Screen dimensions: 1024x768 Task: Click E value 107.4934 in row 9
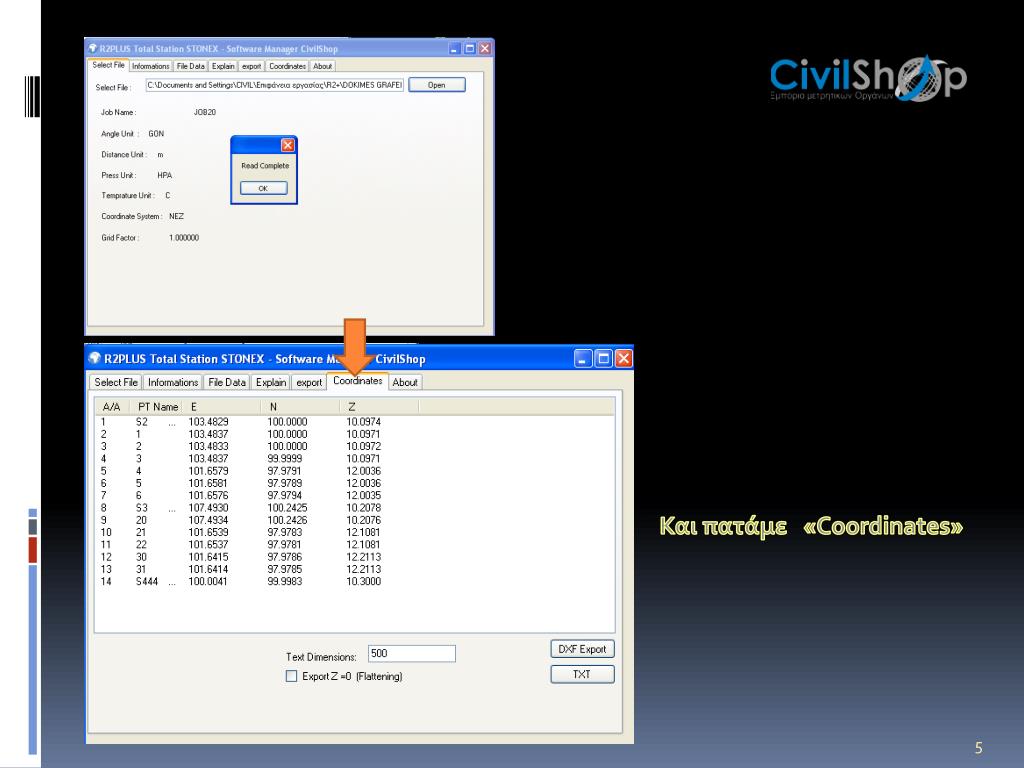[208, 520]
